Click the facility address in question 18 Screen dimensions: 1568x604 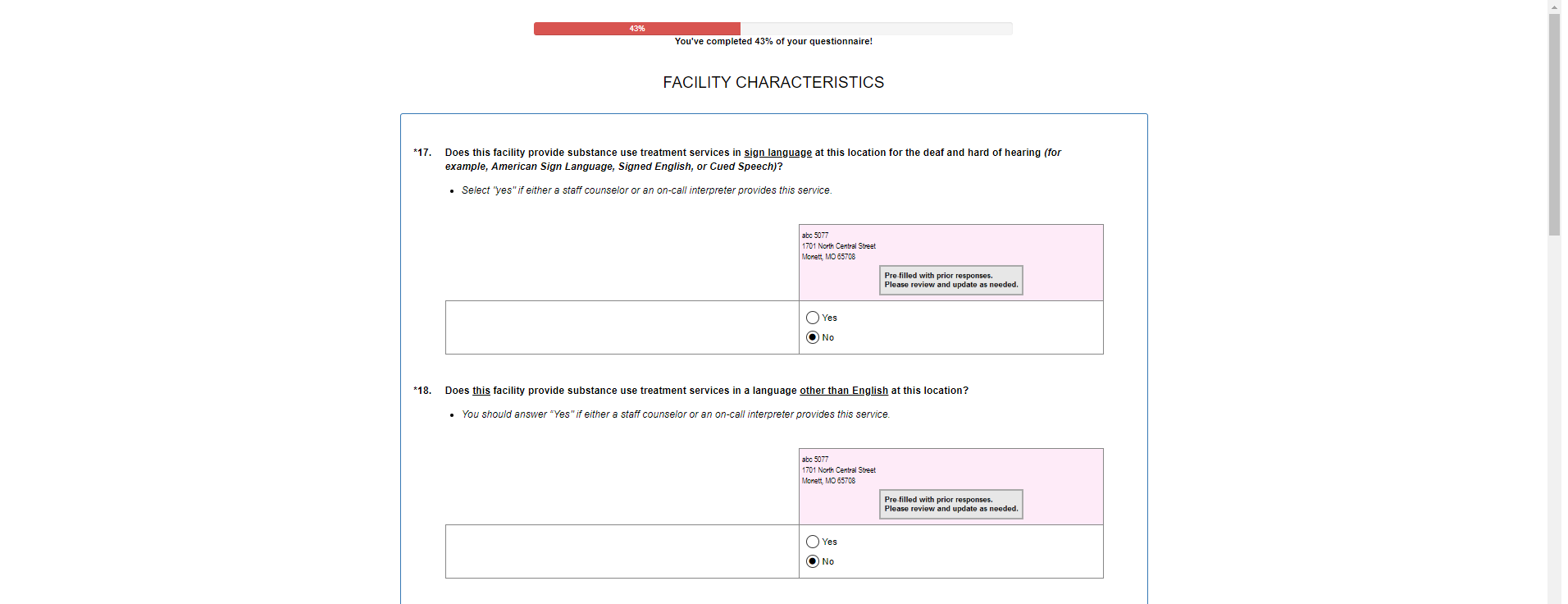(838, 470)
